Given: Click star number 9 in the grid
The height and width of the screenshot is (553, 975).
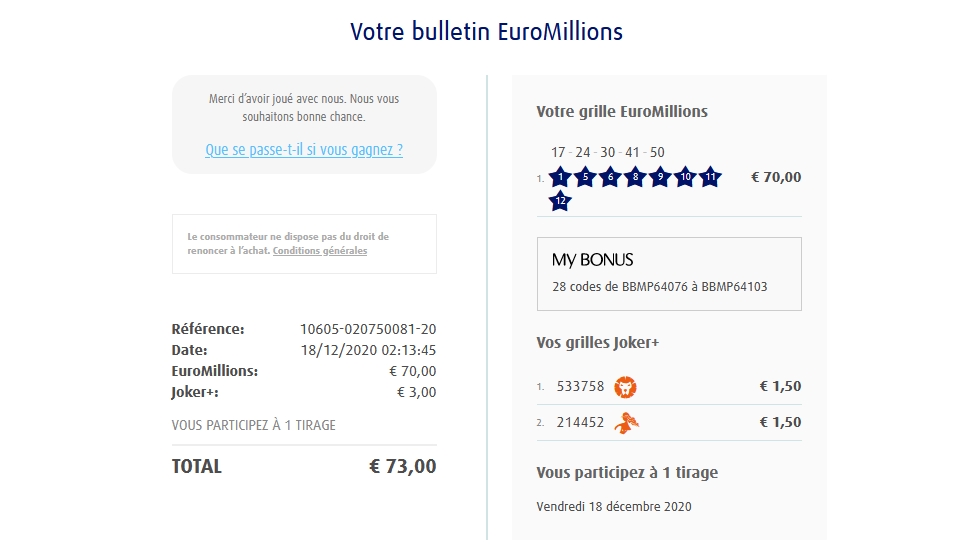Looking at the screenshot, I should [x=659, y=178].
